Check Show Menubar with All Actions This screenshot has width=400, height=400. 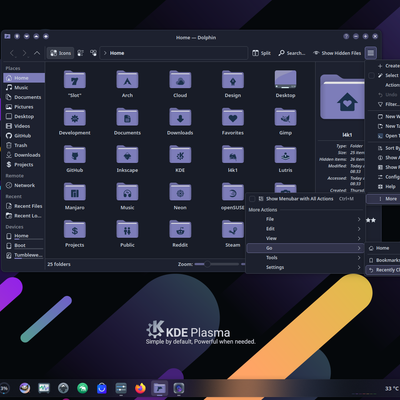pyautogui.click(x=305, y=199)
